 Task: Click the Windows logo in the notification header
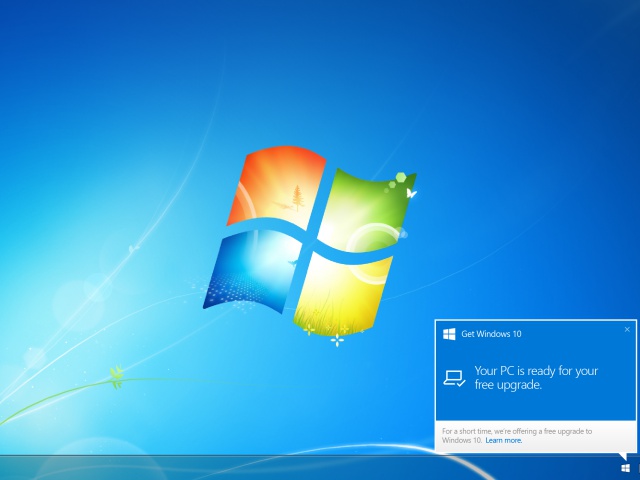[x=450, y=334]
